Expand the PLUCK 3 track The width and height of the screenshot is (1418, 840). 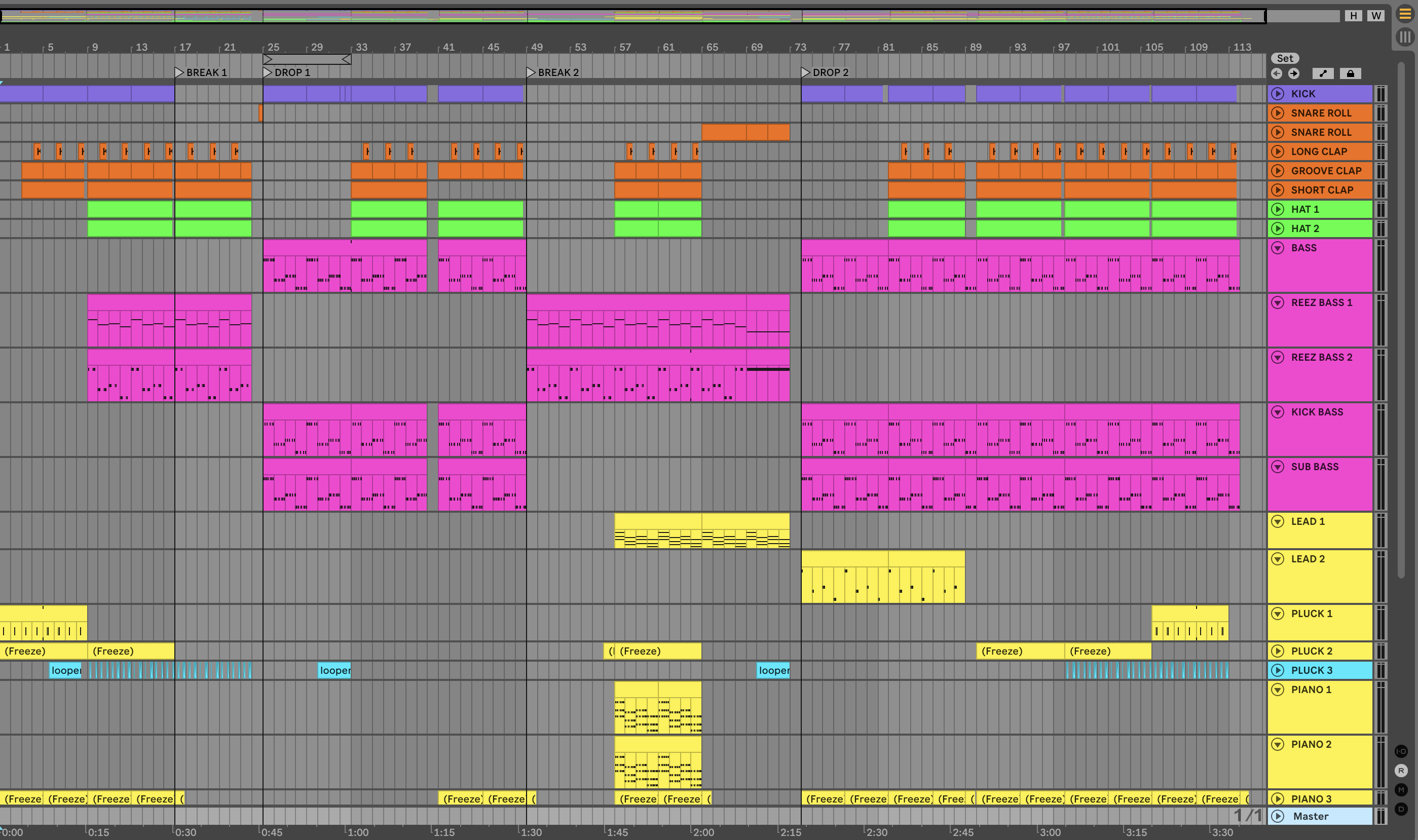(x=1278, y=670)
